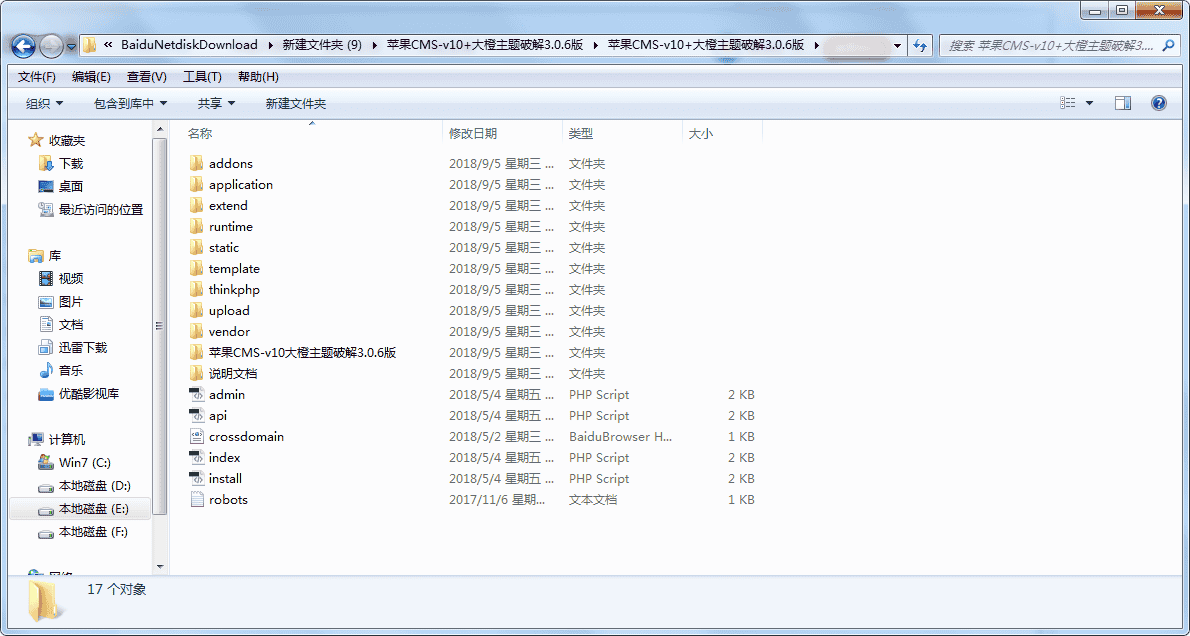This screenshot has width=1190, height=636.
Task: Click the search box input field
Action: click(x=1058, y=46)
